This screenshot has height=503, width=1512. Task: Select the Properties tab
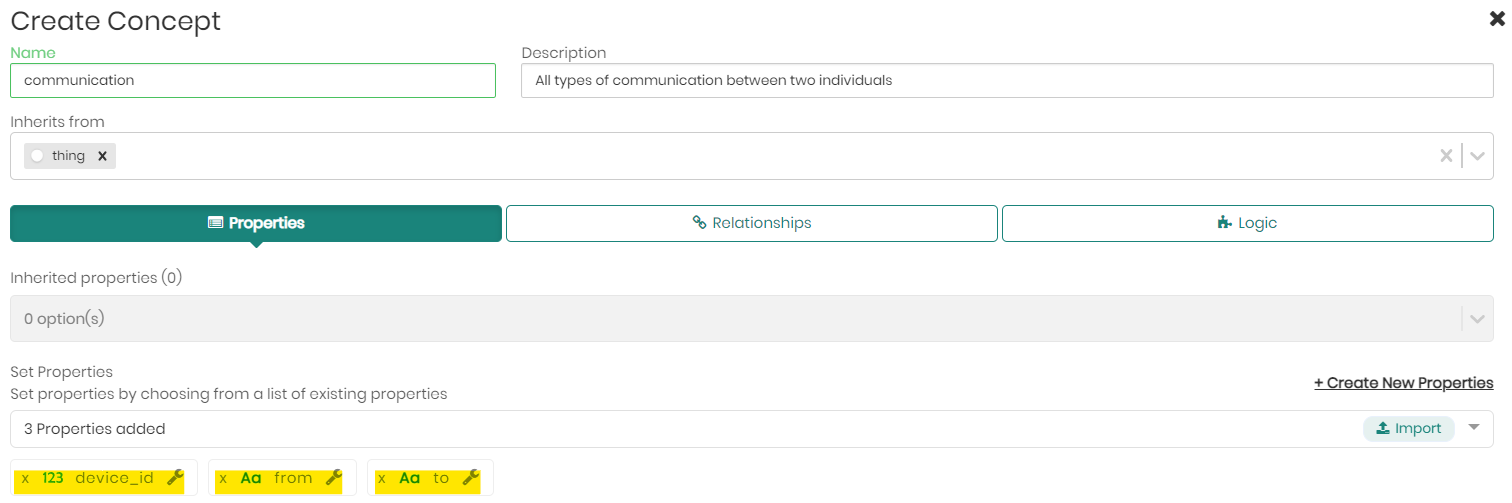[x=256, y=223]
